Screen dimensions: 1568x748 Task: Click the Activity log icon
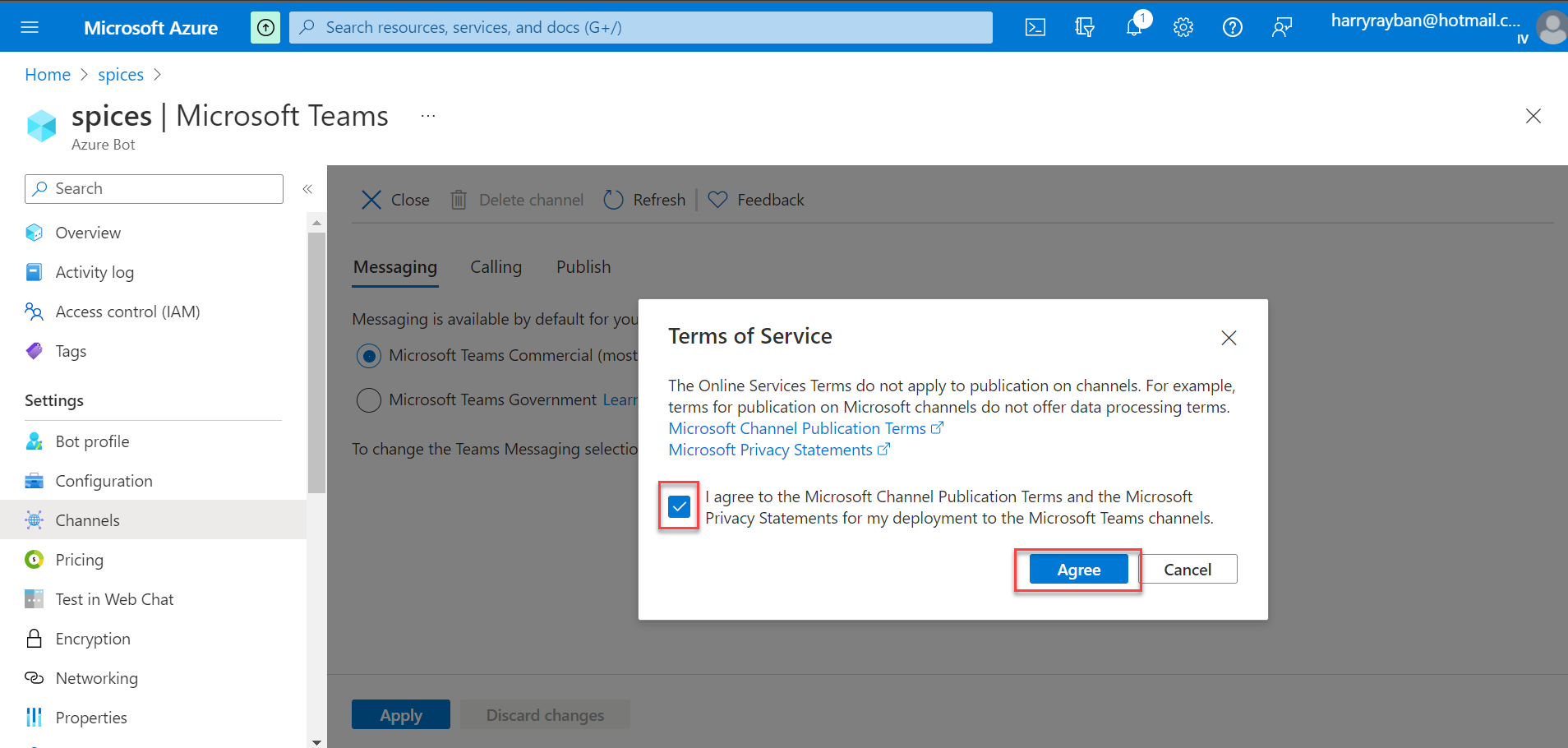pos(34,272)
